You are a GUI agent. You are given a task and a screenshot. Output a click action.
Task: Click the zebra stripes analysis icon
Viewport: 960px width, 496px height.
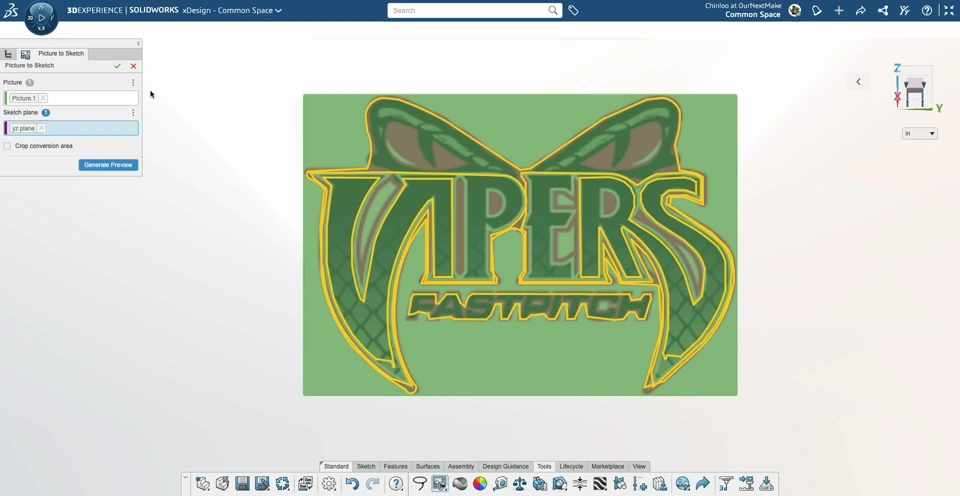pyautogui.click(x=600, y=484)
